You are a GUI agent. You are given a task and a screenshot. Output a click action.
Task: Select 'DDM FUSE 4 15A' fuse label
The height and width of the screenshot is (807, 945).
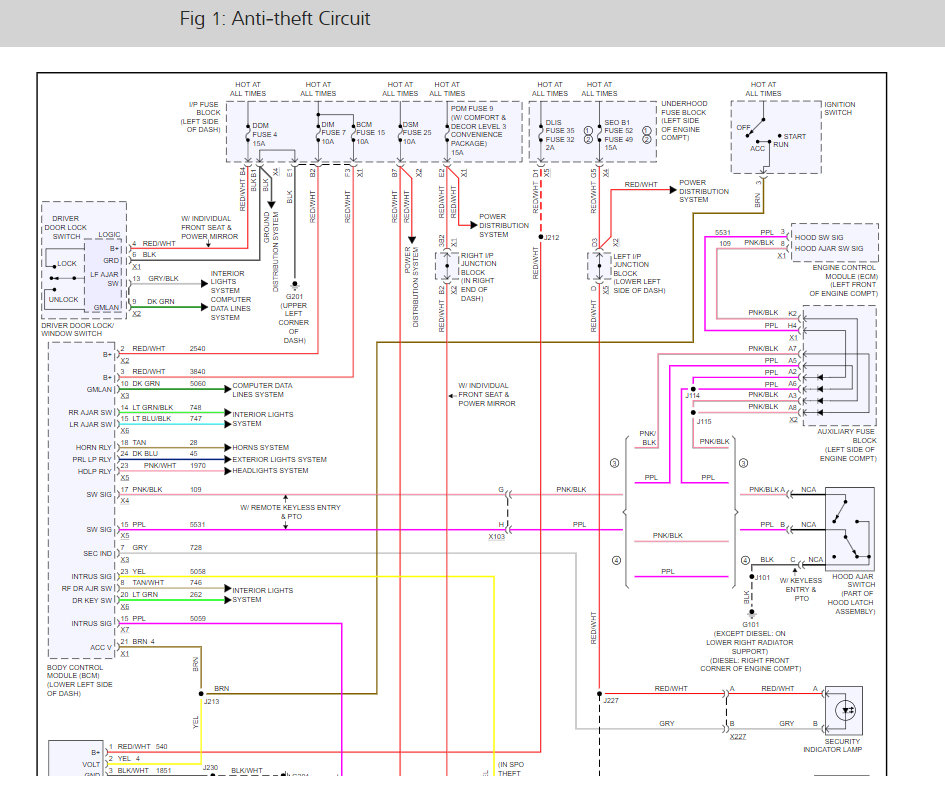[265, 134]
